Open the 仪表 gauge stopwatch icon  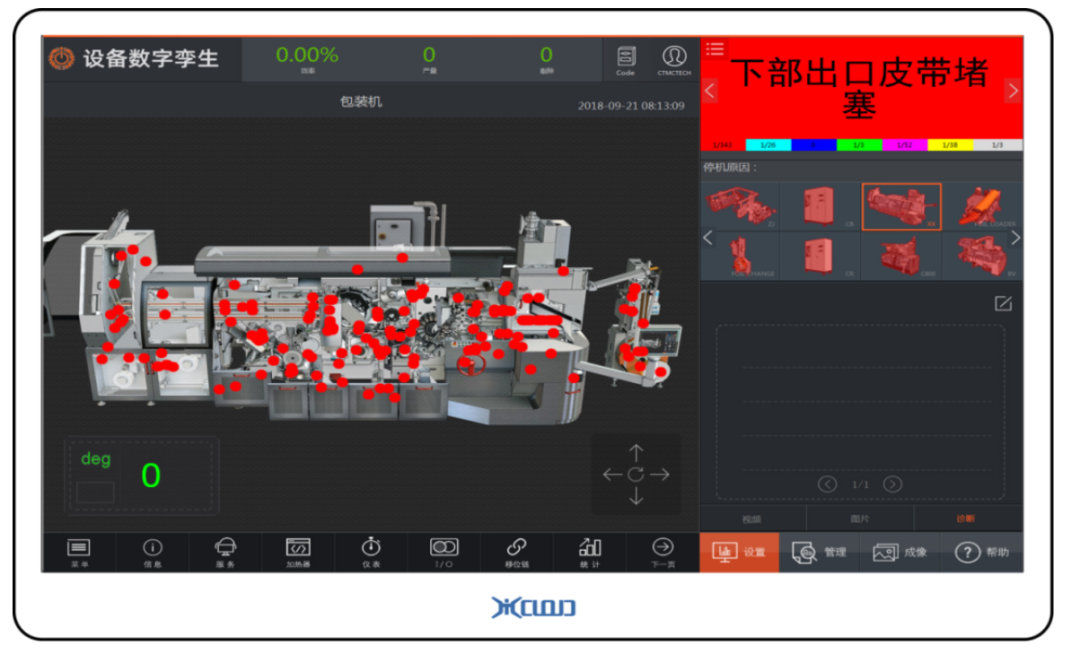pyautogui.click(x=371, y=551)
